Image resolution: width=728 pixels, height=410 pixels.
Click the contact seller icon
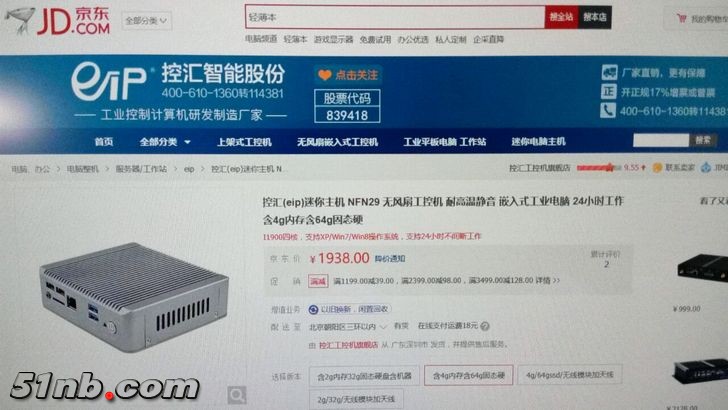click(657, 168)
